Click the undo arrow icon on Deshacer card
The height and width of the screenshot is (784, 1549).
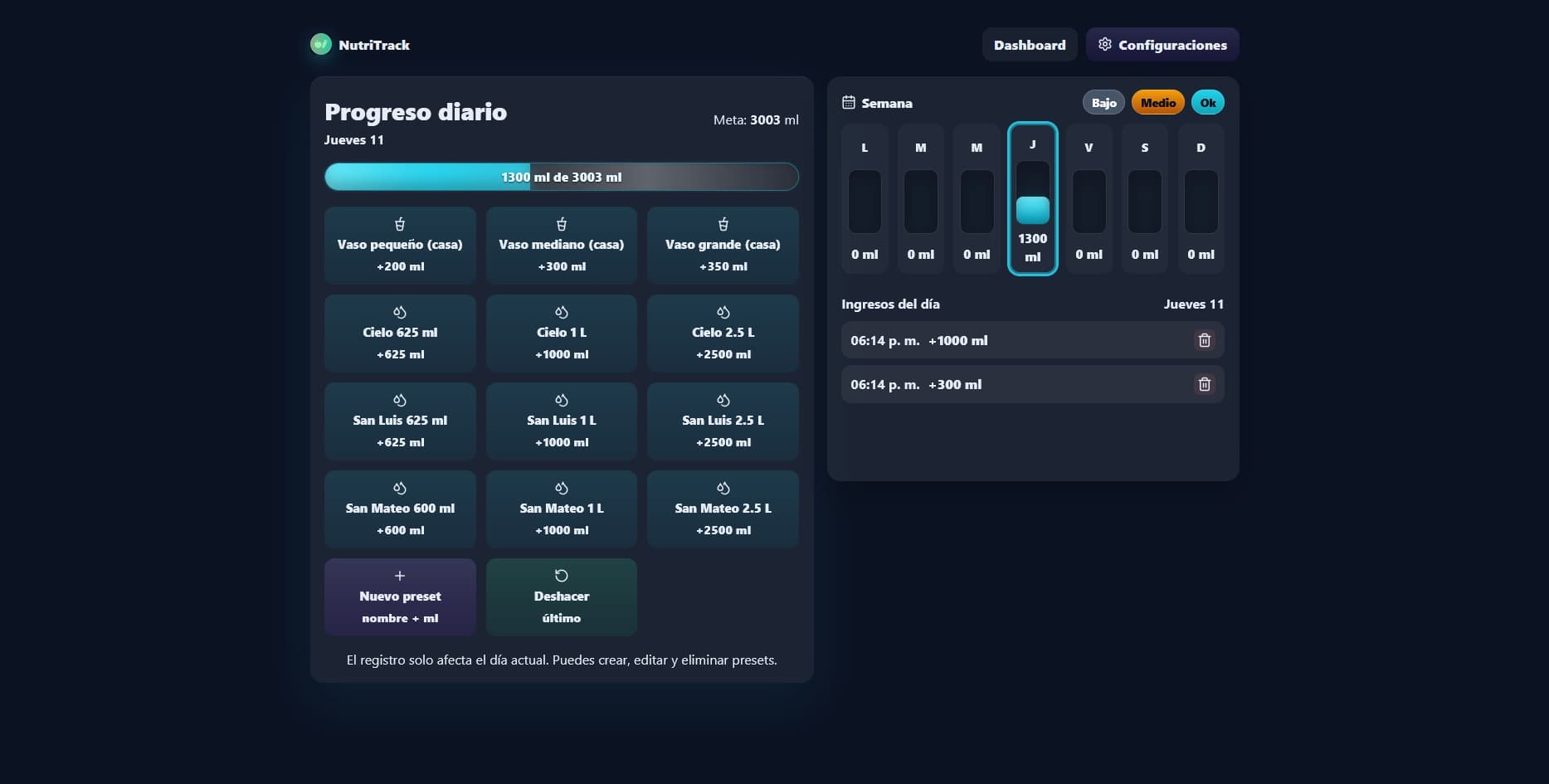(x=562, y=575)
